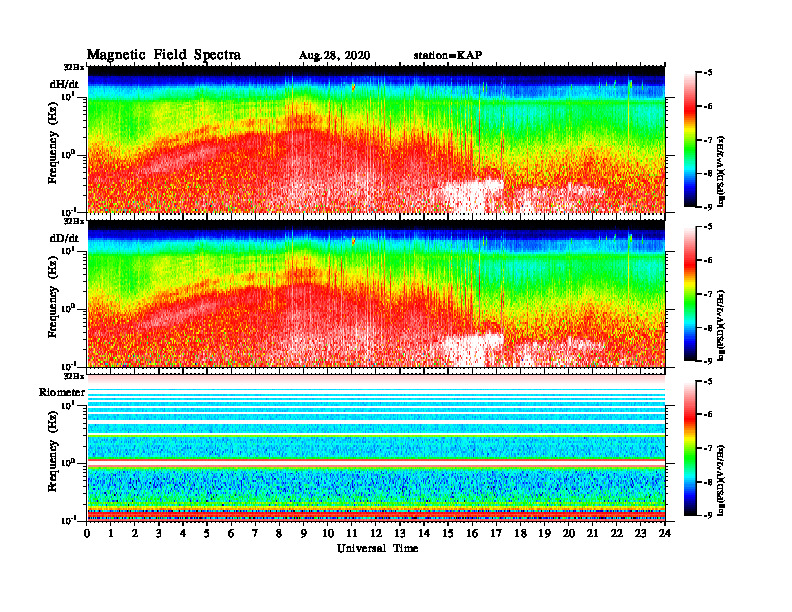The width and height of the screenshot is (792, 612).
Task: Click the "16" hour tick label
Action: 472,533
